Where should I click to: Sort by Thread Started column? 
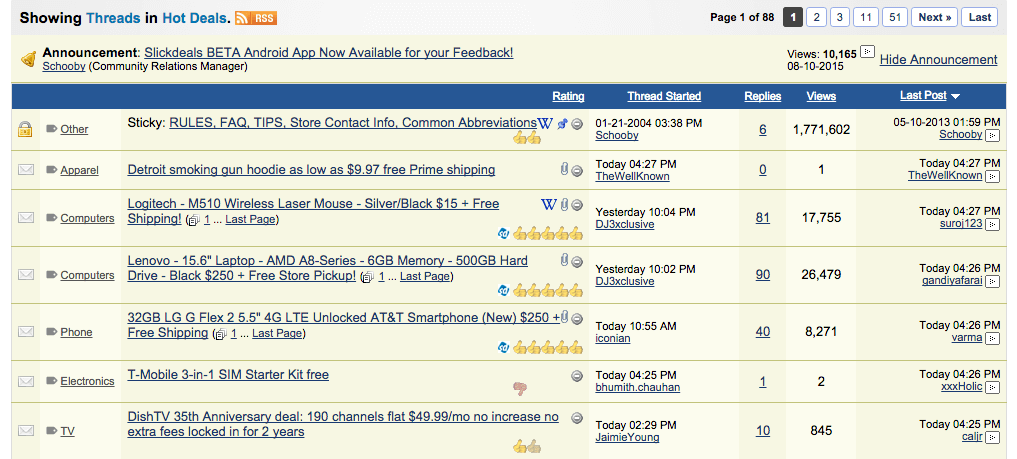[664, 96]
